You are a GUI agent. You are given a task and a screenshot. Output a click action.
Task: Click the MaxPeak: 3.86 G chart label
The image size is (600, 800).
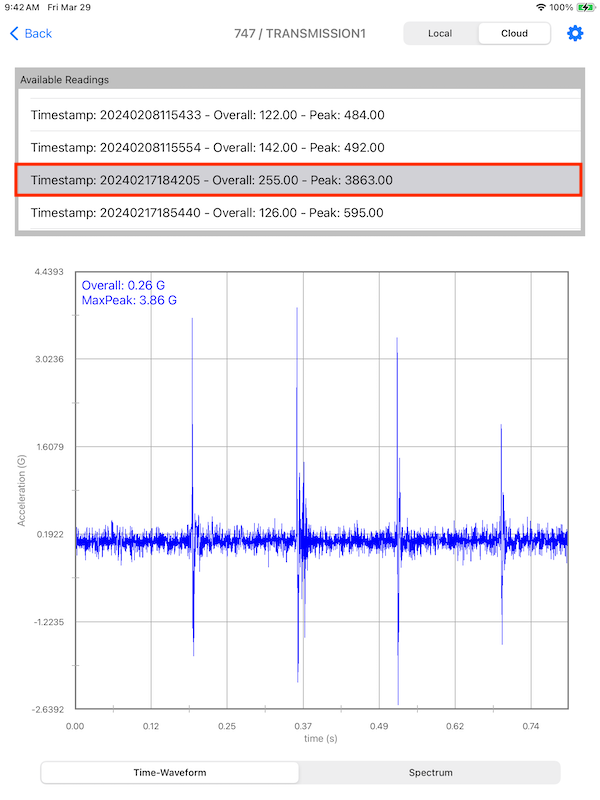tap(129, 300)
